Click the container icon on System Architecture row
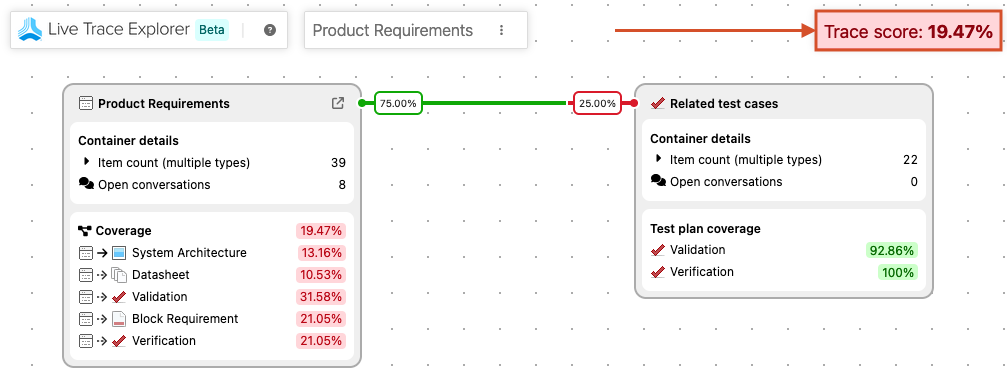 coord(85,253)
